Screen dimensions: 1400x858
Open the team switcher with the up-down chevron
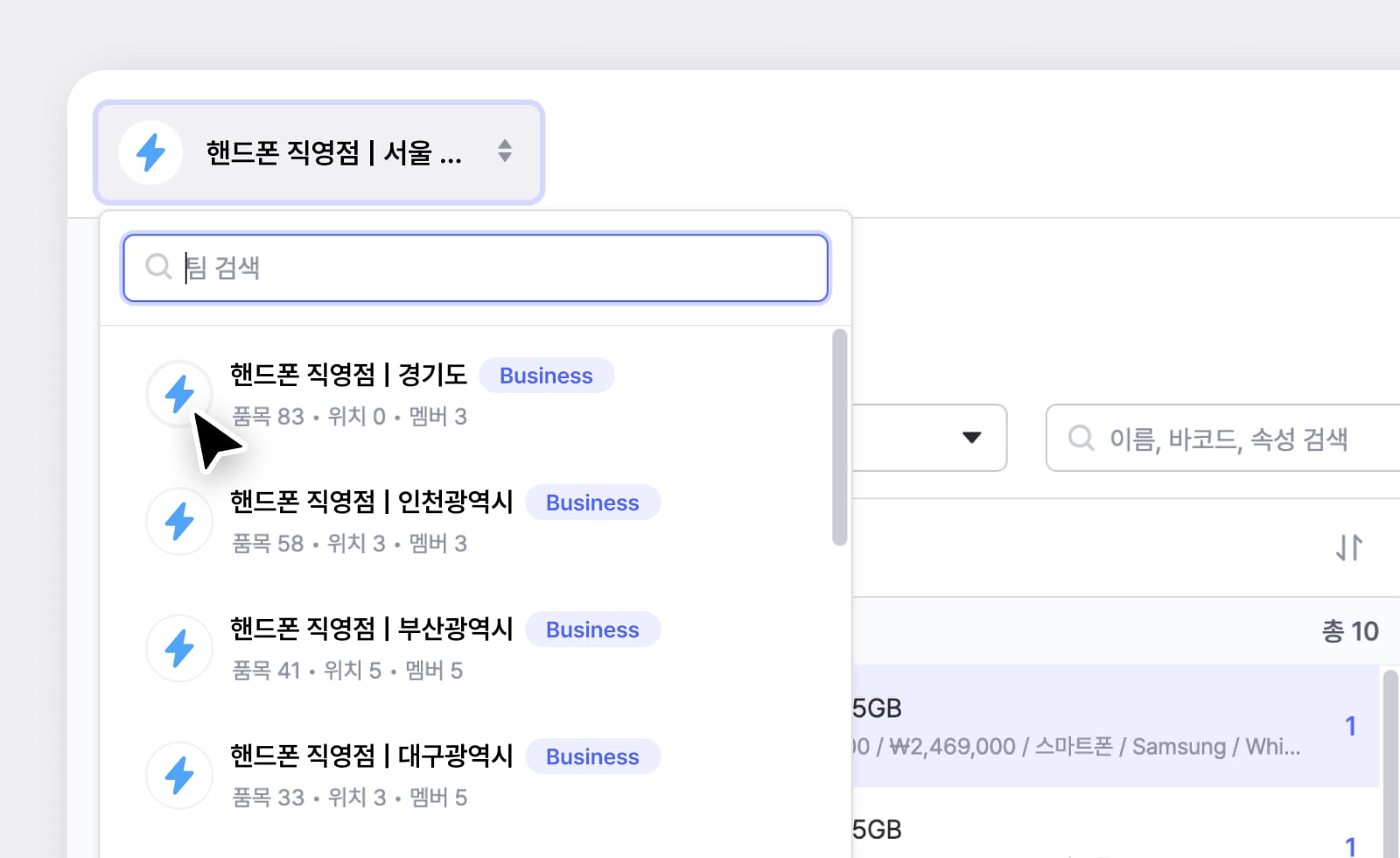[x=506, y=151]
